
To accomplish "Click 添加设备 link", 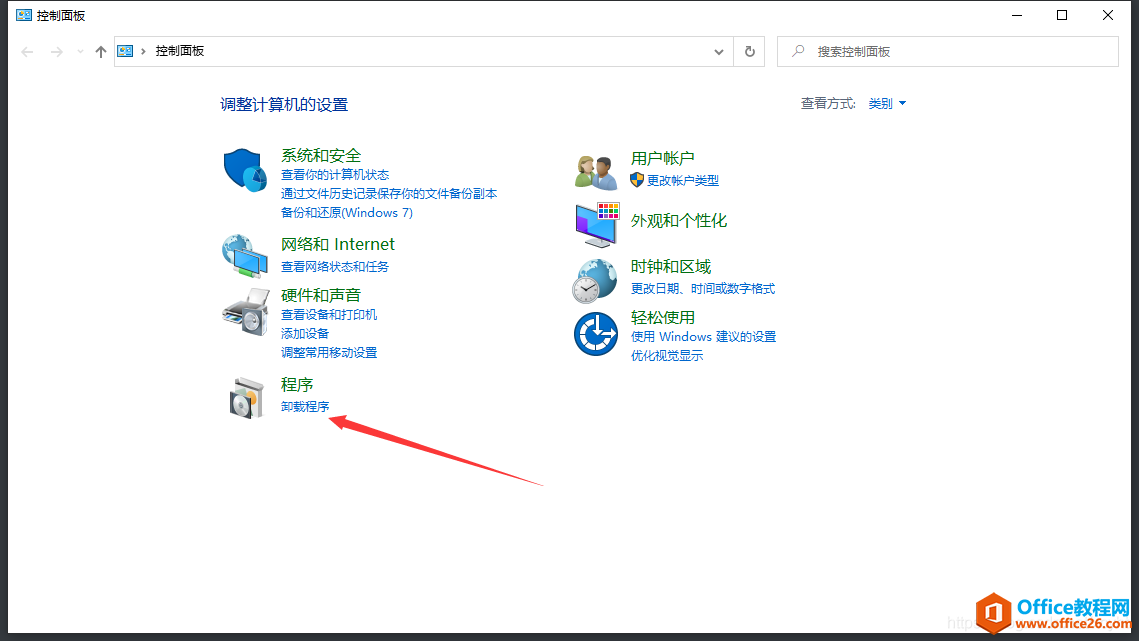I will tap(305, 334).
